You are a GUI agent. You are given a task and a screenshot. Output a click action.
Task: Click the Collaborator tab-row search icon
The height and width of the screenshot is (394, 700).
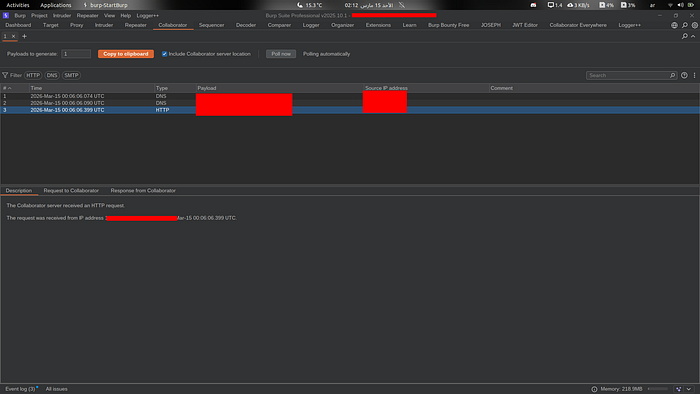pyautogui.click(x=684, y=36)
